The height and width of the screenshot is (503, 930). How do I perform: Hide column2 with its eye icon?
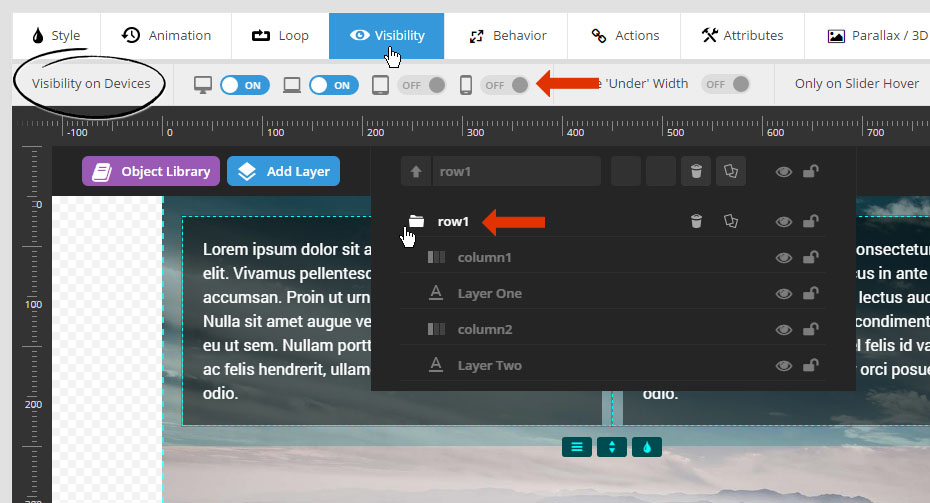tap(784, 330)
